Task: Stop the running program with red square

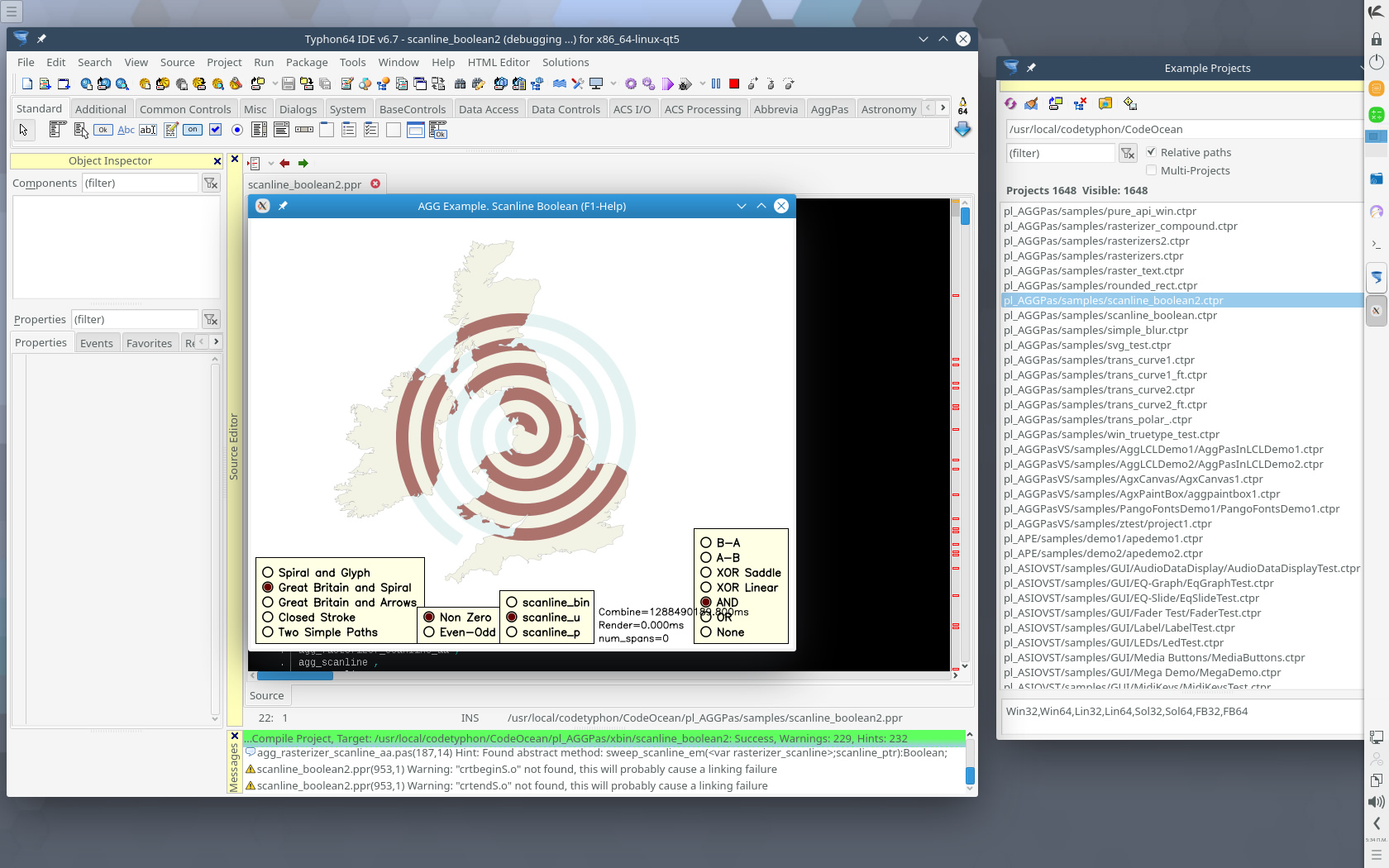Action: pos(734,83)
